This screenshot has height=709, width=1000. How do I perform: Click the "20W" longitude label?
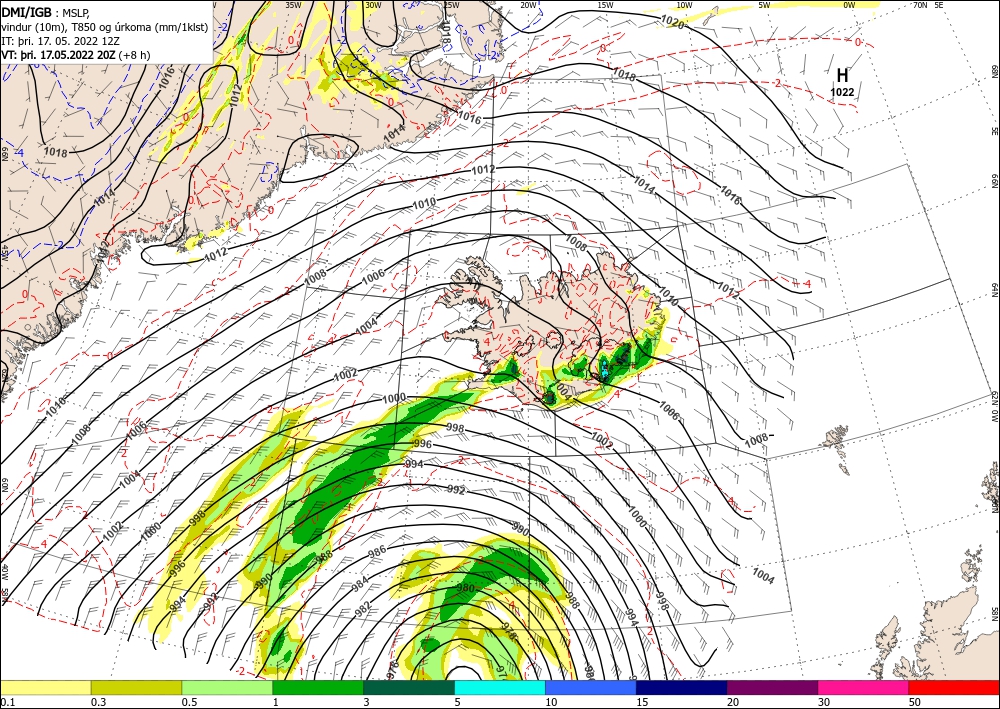tap(528, 5)
